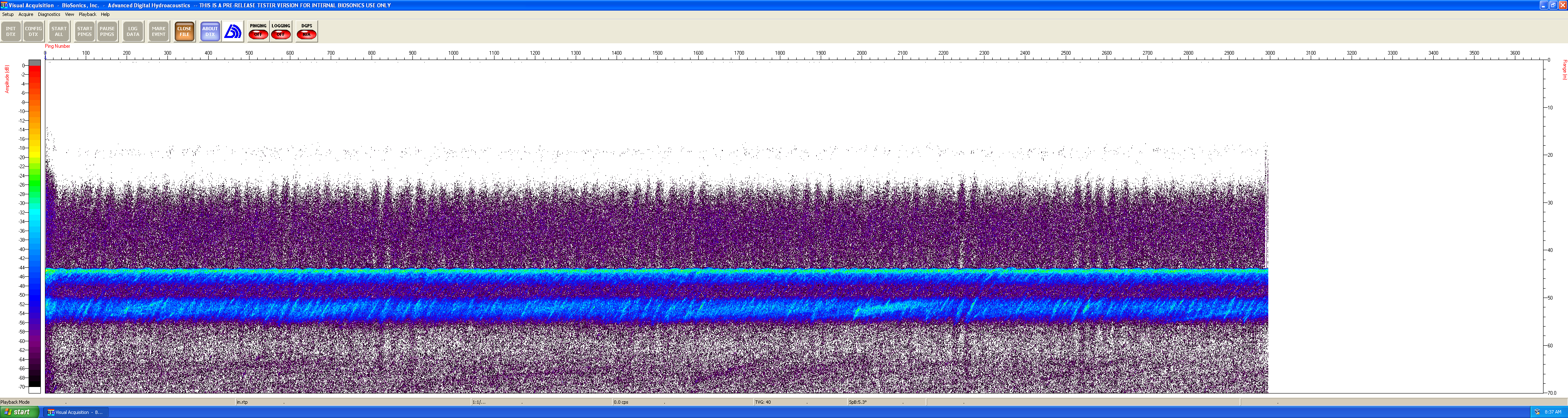Click the INIT DTX toolbar button
Viewport: 1568px width, 418px height.
[11, 32]
